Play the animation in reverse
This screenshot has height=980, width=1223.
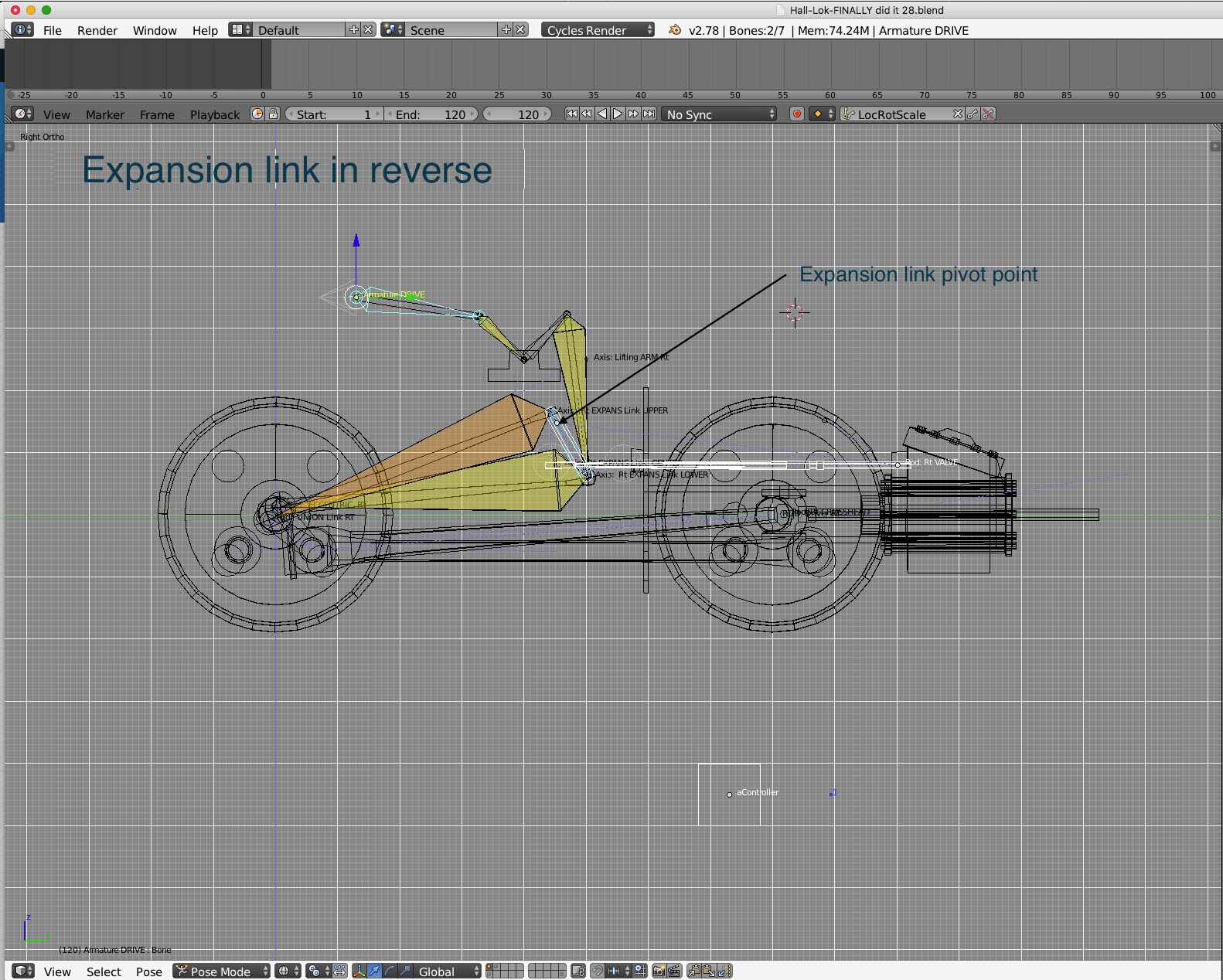point(602,114)
